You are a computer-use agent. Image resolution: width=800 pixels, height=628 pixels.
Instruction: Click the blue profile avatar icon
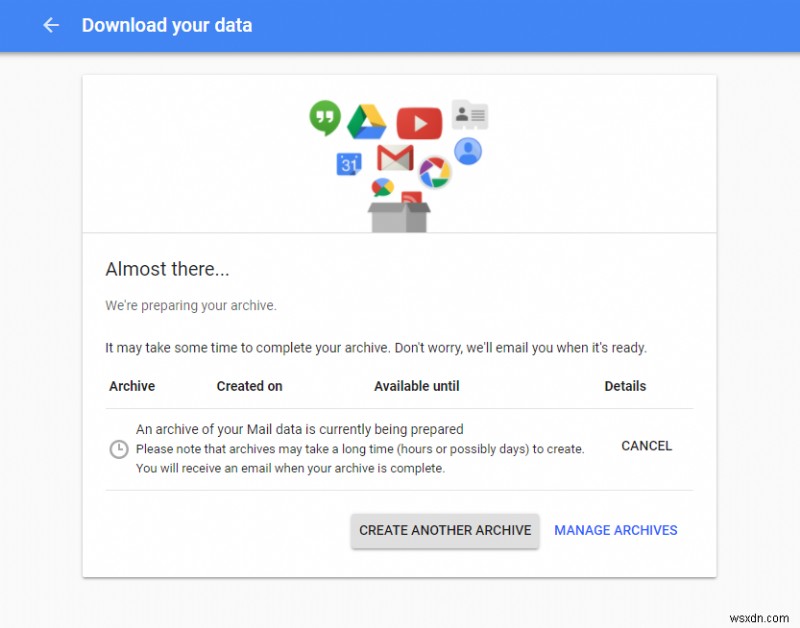[x=467, y=151]
